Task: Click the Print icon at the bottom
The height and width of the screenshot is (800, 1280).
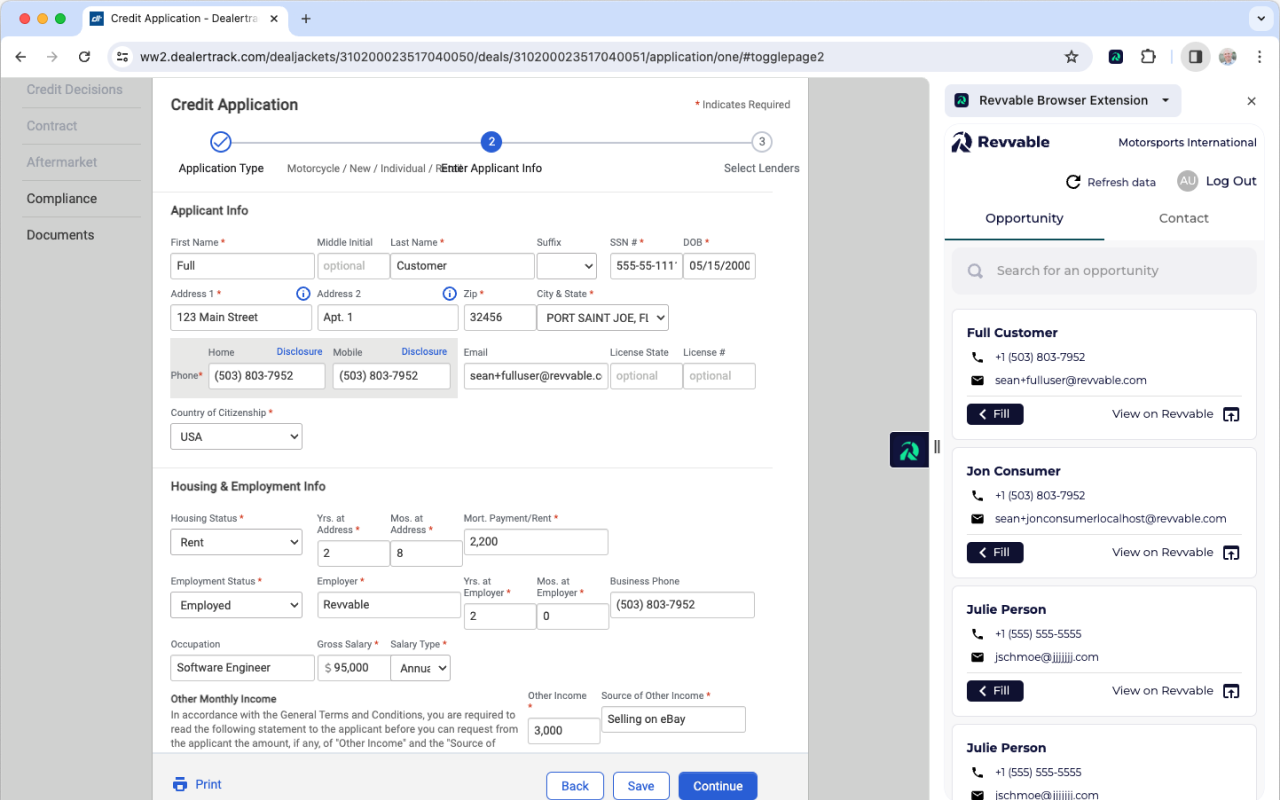Action: [181, 784]
